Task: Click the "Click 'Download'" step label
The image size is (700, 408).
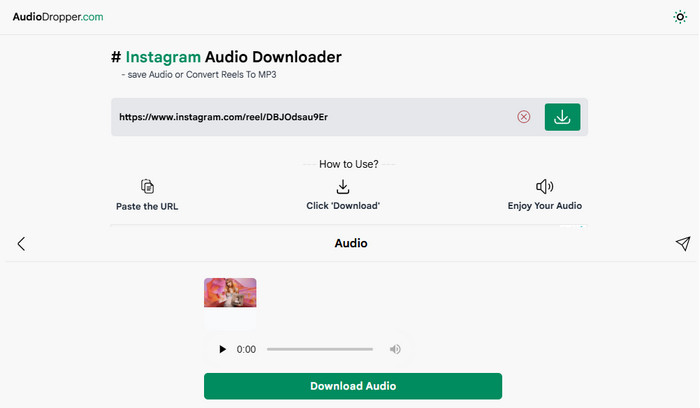Action: tap(343, 206)
